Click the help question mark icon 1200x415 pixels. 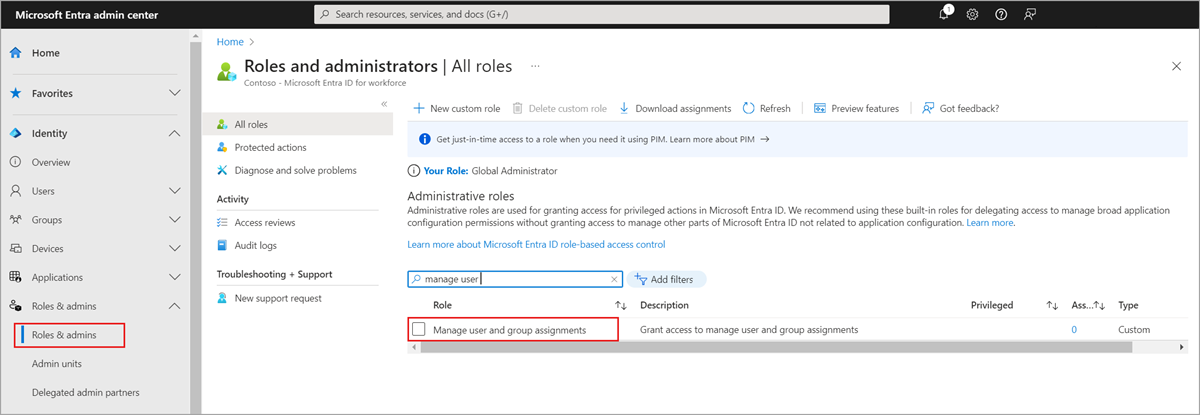[1000, 15]
